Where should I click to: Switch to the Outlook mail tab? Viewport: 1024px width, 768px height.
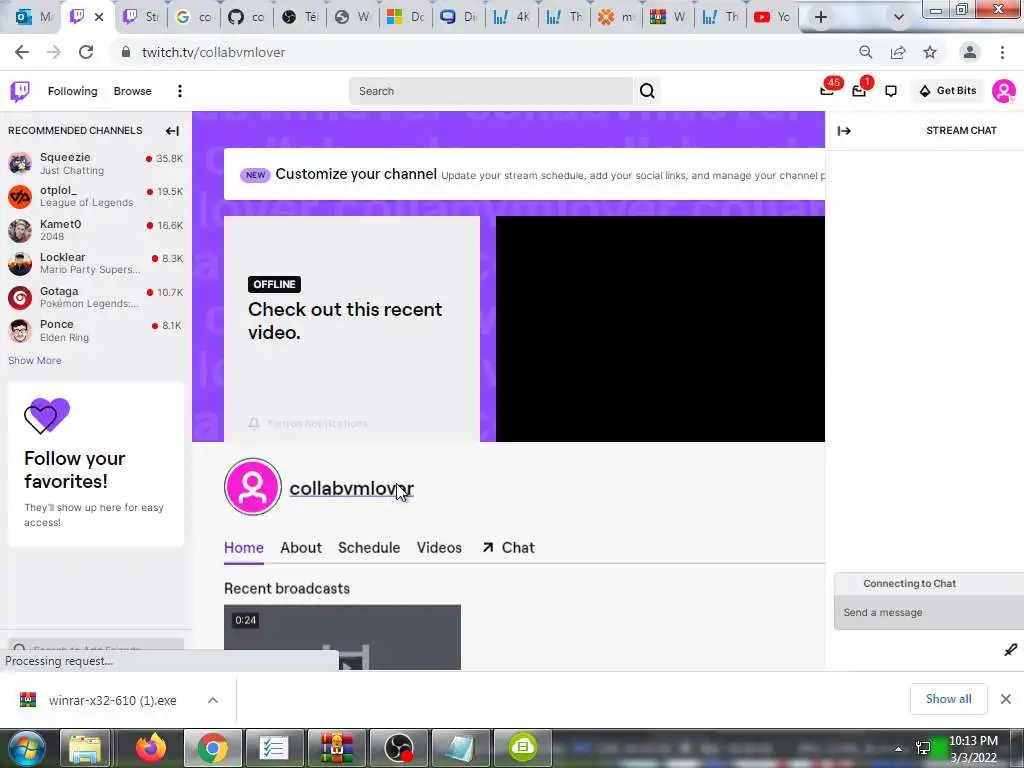tap(34, 17)
